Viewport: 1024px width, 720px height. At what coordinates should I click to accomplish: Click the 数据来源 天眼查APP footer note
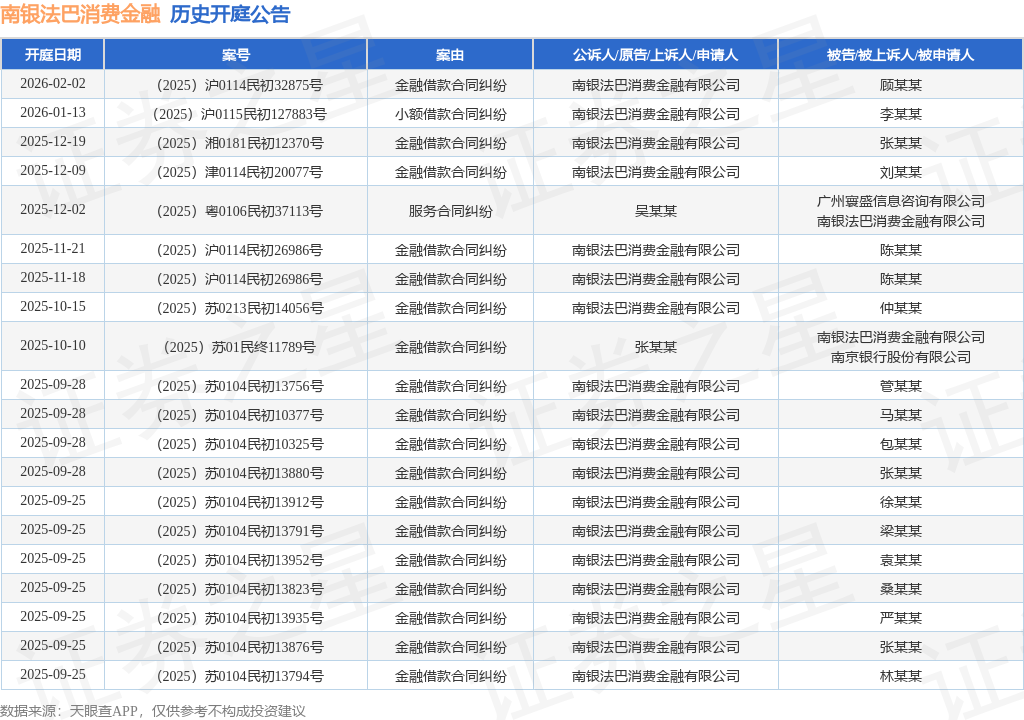coord(153,711)
